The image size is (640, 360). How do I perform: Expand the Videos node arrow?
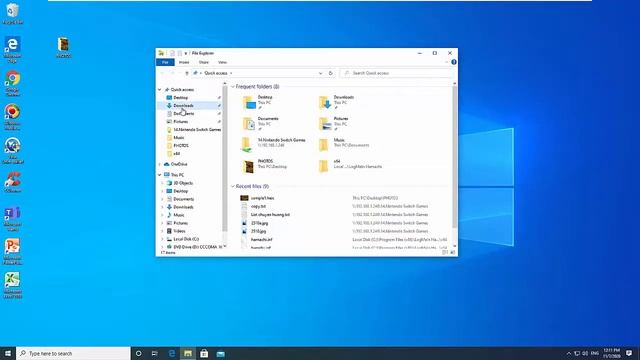[162, 231]
